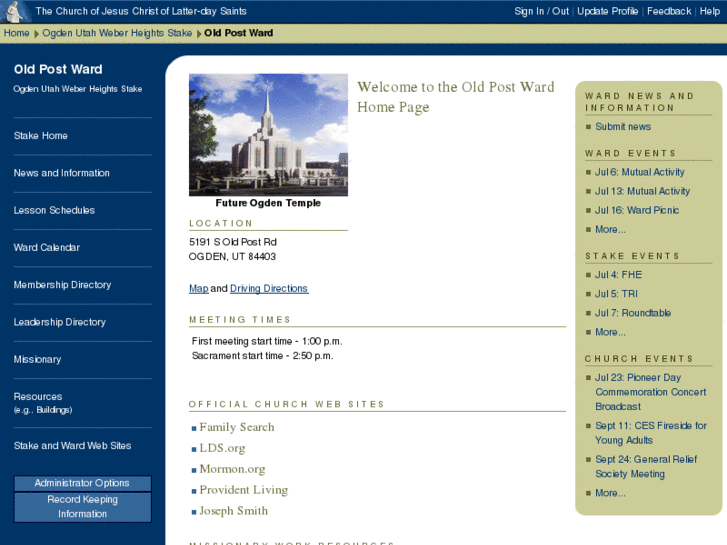
Task: Open Jul 6: Mutual Activity event
Action: 640,172
